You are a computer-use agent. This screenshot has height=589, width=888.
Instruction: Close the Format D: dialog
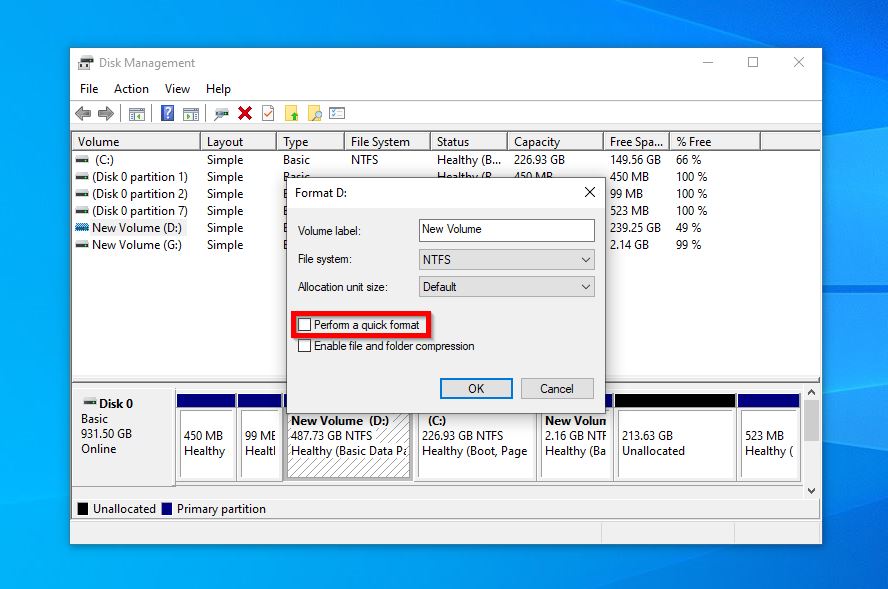[590, 193]
